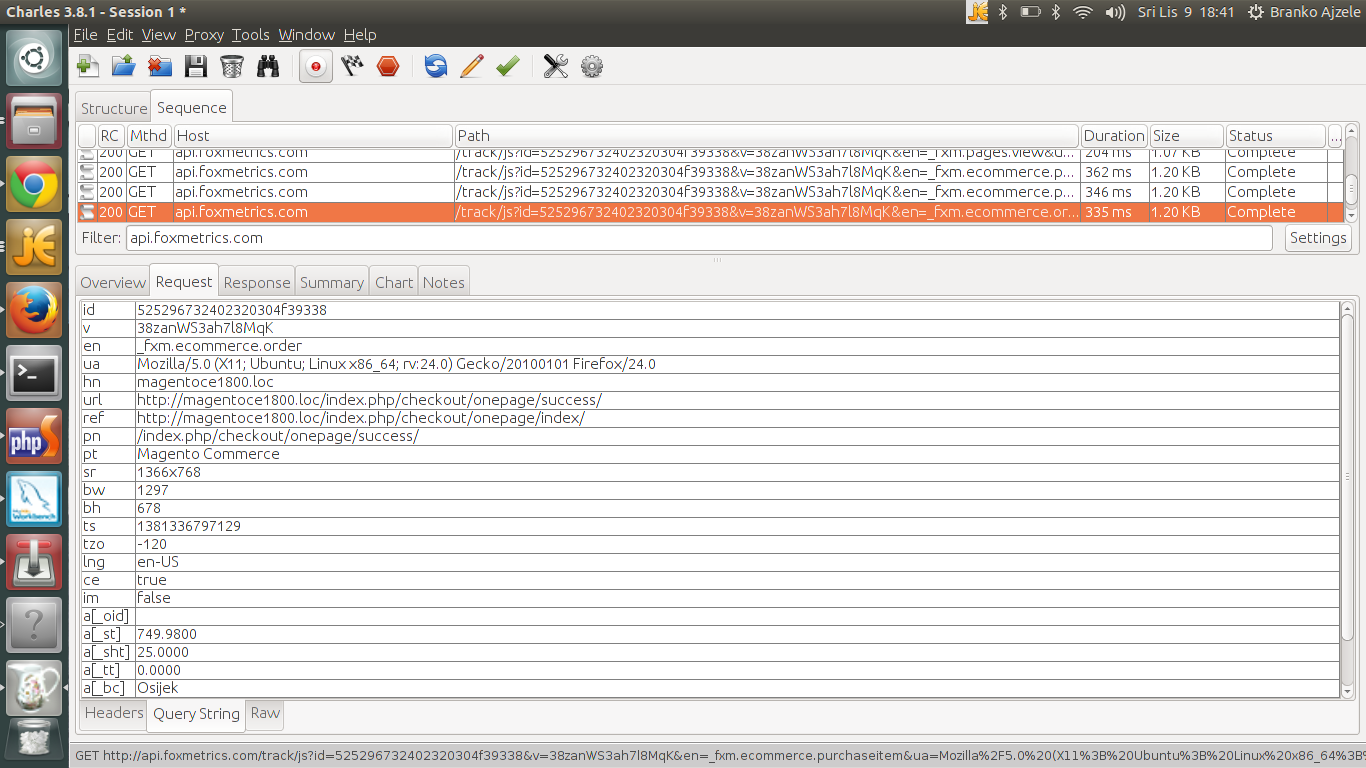Switch to the Chart tab
The width and height of the screenshot is (1366, 768).
click(394, 283)
